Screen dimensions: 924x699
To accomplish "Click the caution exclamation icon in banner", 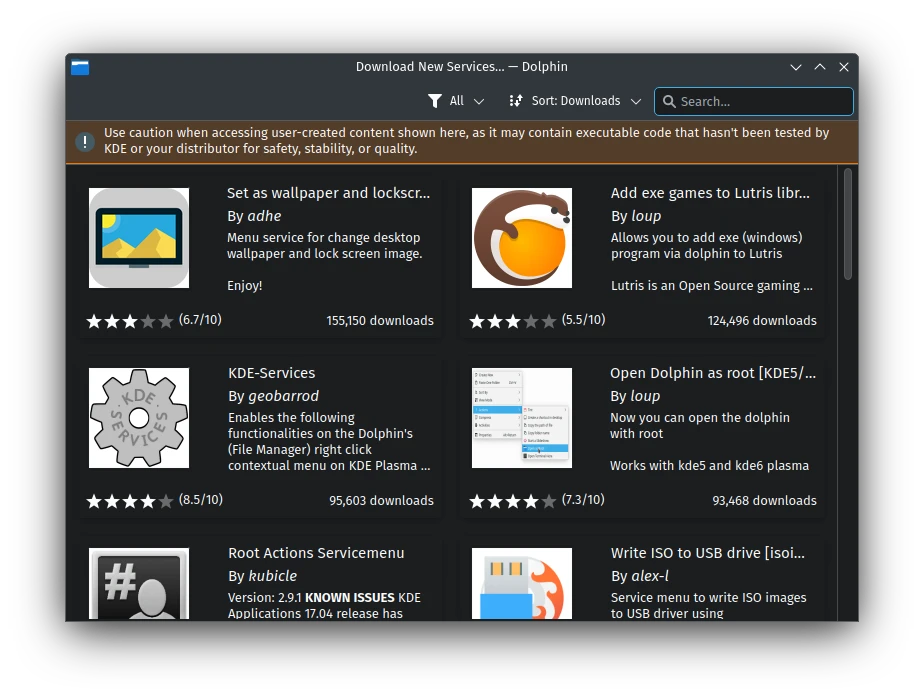I will click(x=85, y=141).
